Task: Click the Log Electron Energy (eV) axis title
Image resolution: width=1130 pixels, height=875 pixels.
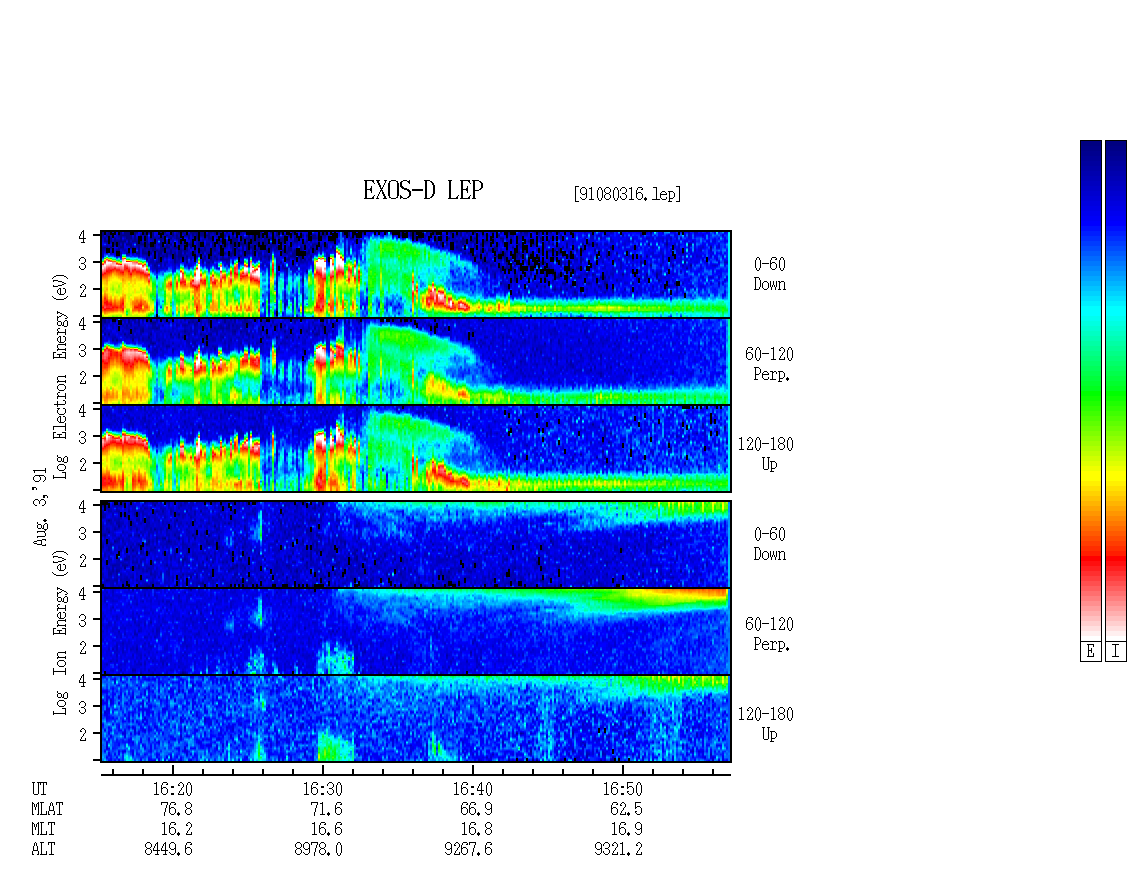Action: coord(61,376)
